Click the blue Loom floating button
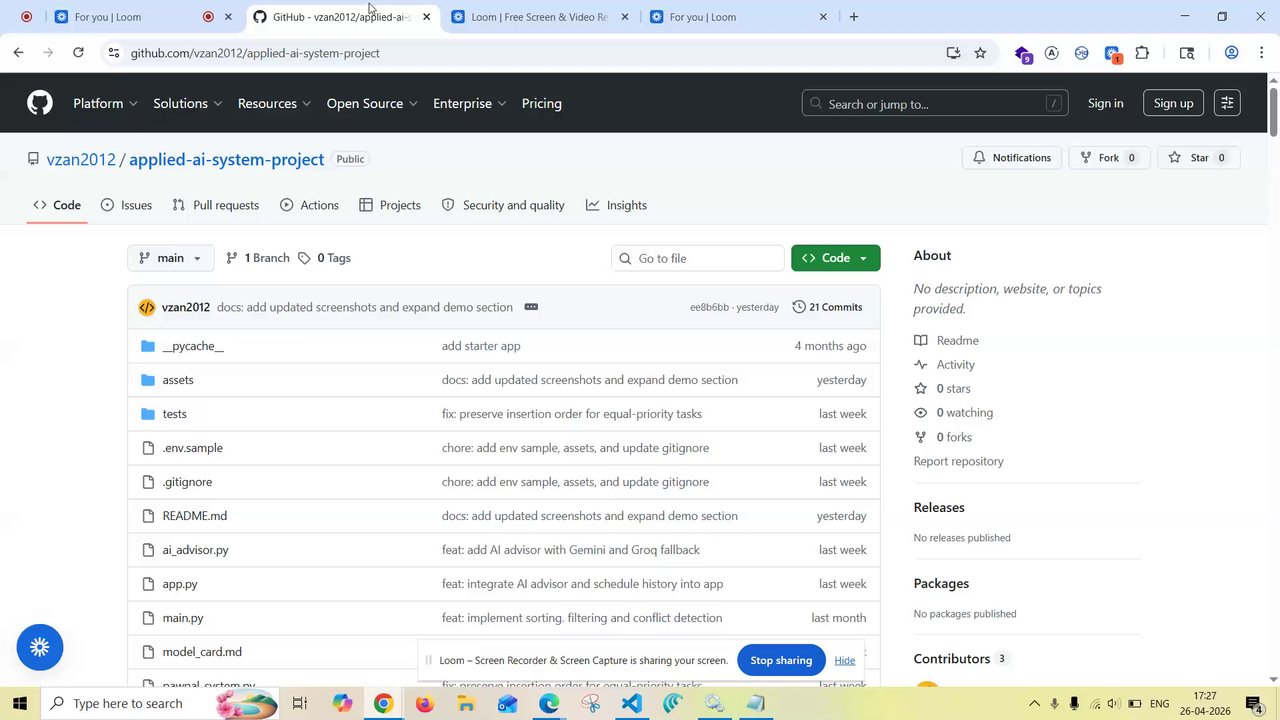The height and width of the screenshot is (720, 1280). click(40, 648)
